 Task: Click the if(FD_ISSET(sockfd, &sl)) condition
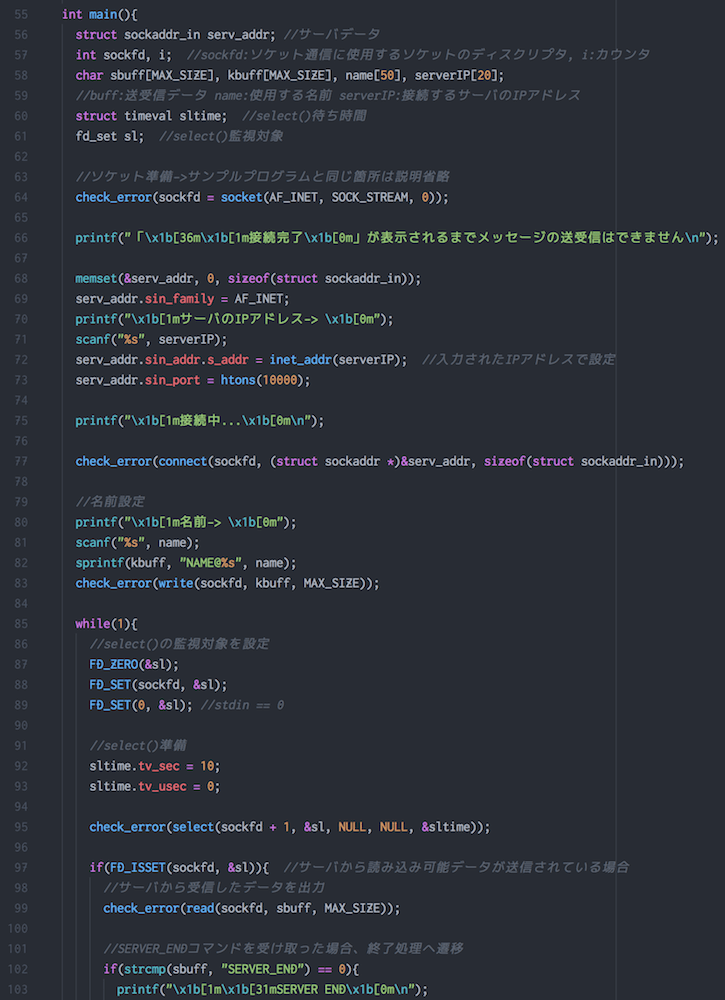(179, 868)
